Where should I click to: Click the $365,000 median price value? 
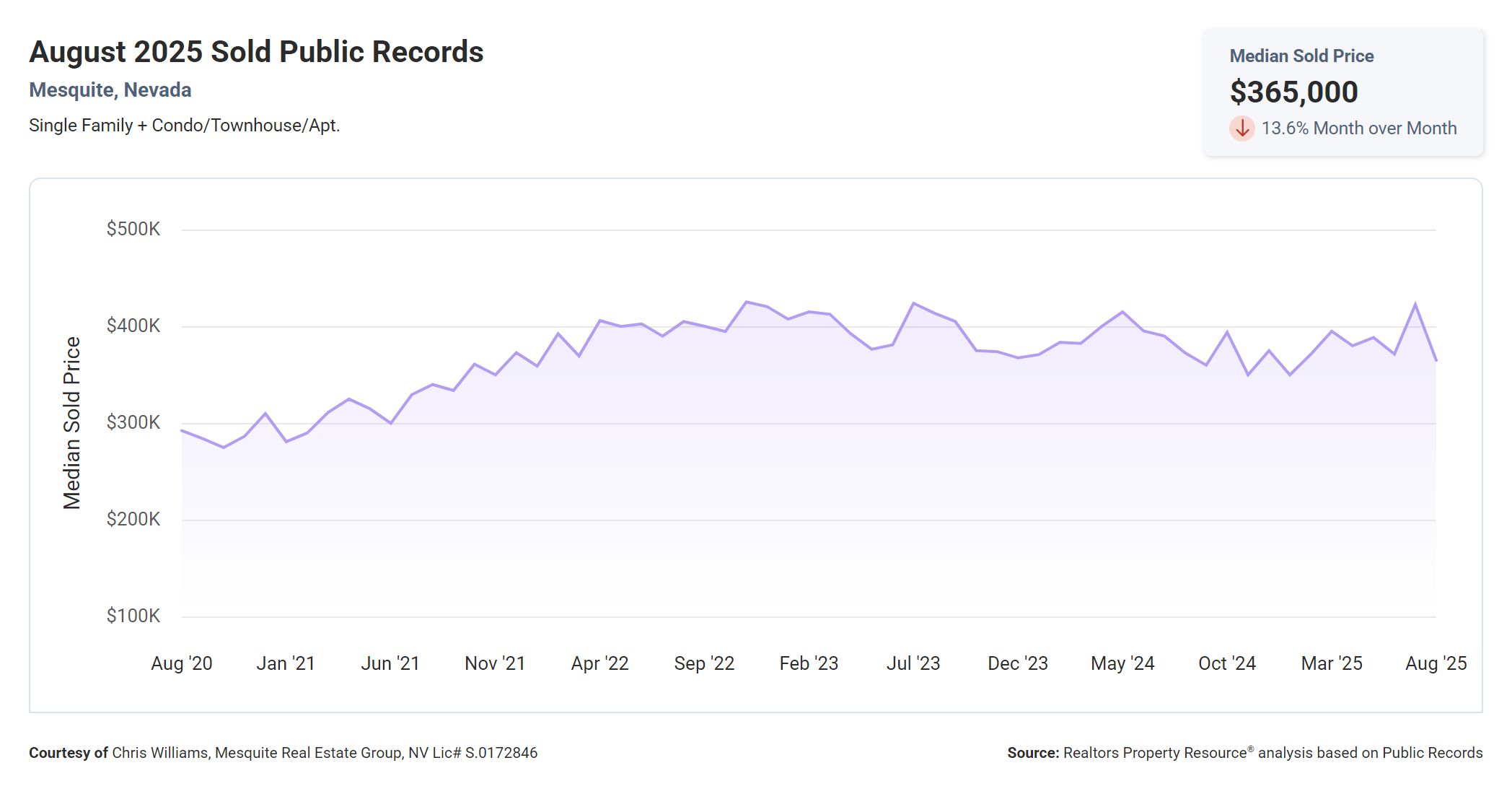pos(1293,92)
